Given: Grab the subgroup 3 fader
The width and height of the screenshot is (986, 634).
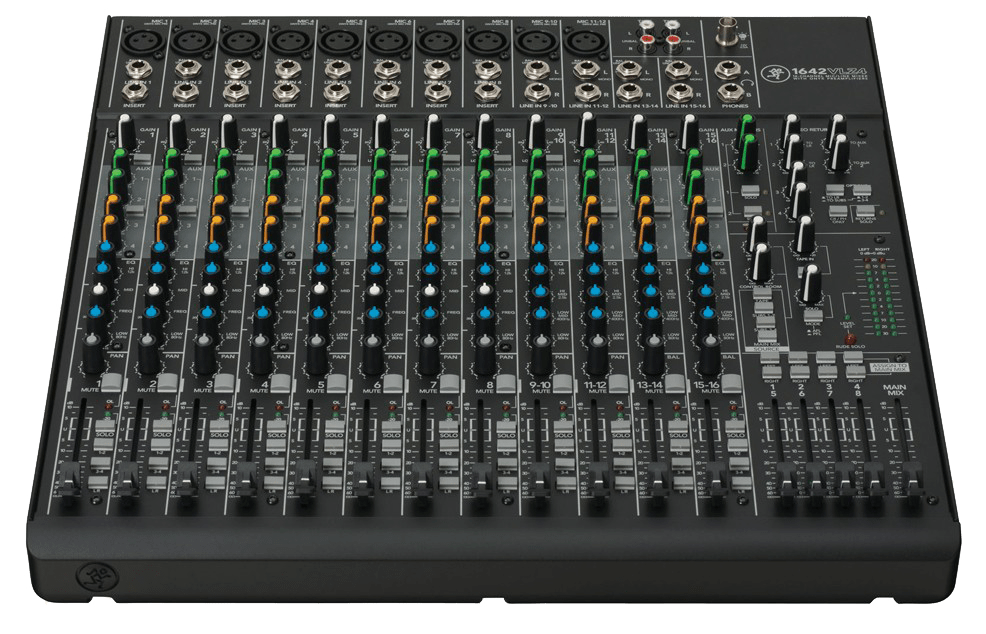Looking at the screenshot, I should 845,481.
